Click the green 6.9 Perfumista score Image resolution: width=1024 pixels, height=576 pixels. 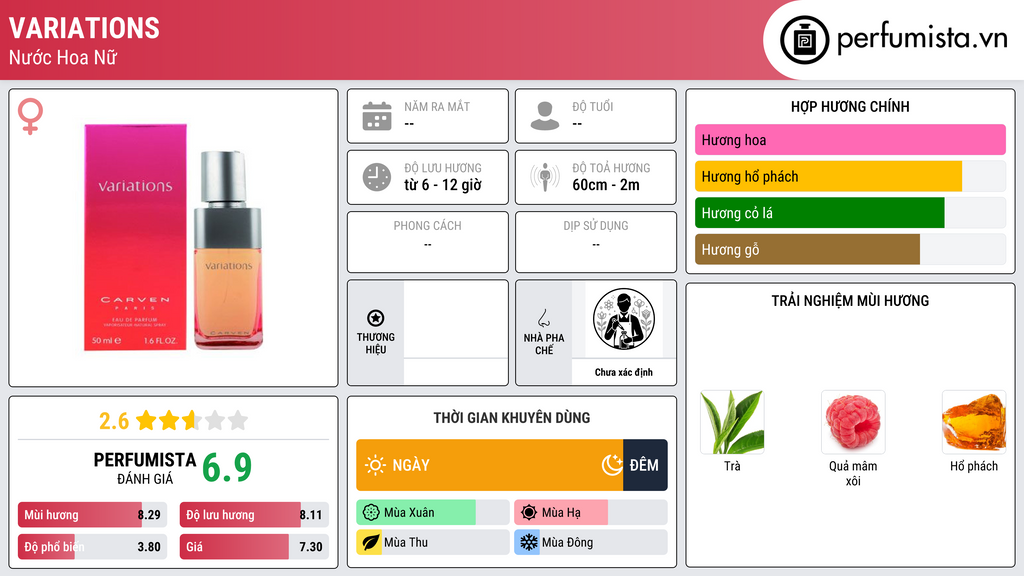coord(227,467)
